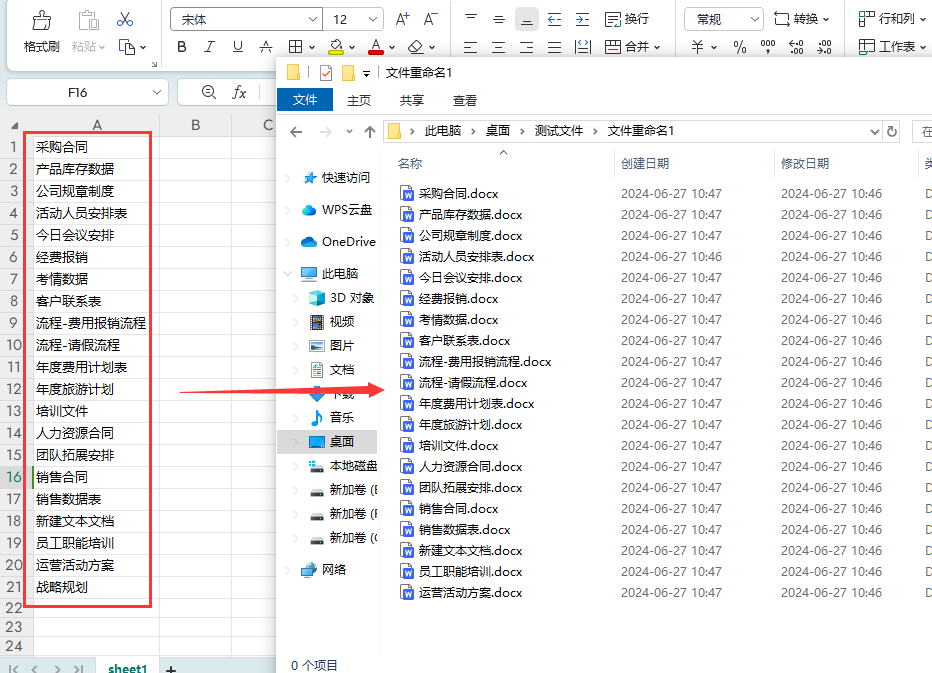Open the font name dropdown 宋体
Image resolution: width=932 pixels, height=673 pixels.
click(313, 20)
